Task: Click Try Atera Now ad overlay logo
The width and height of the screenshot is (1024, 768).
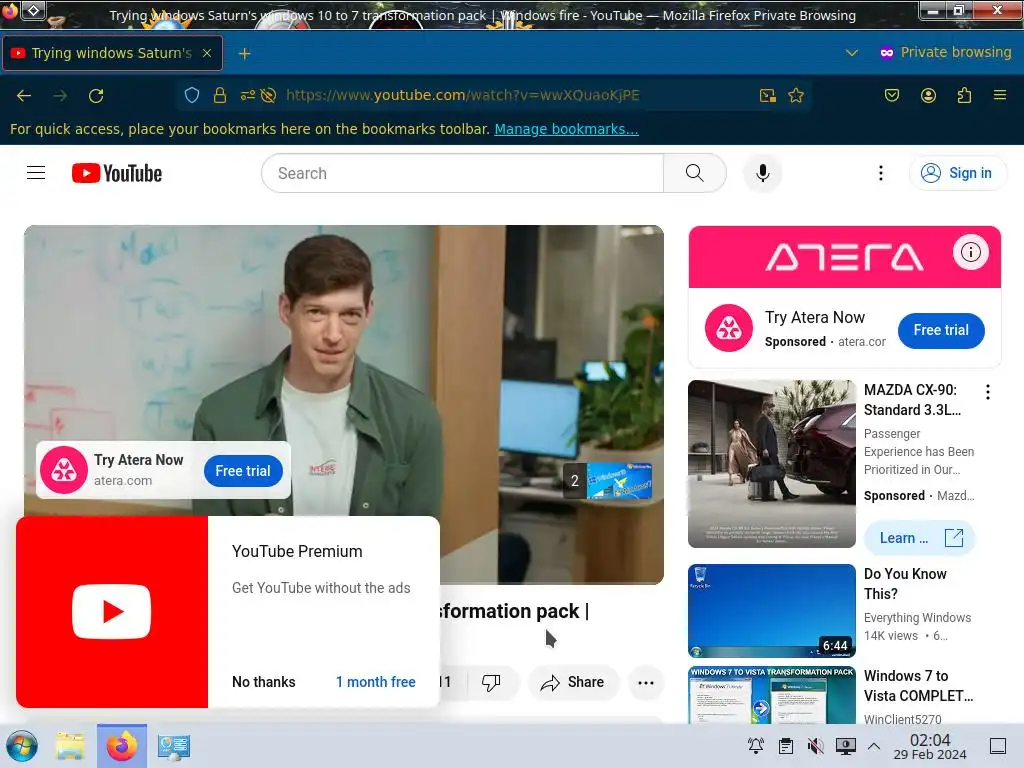Action: (64, 470)
